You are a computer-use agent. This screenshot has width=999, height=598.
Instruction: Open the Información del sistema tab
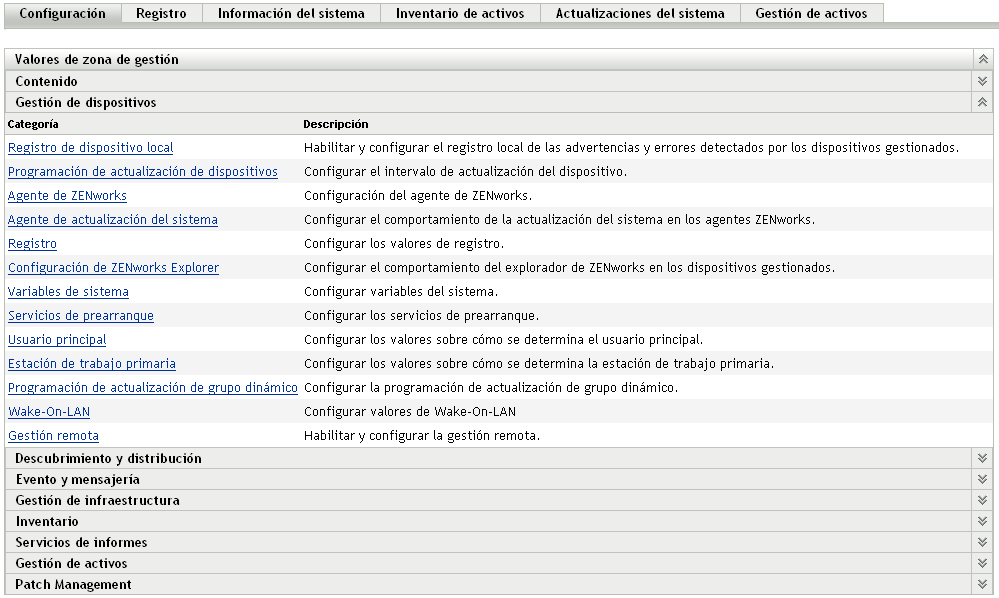[284, 14]
